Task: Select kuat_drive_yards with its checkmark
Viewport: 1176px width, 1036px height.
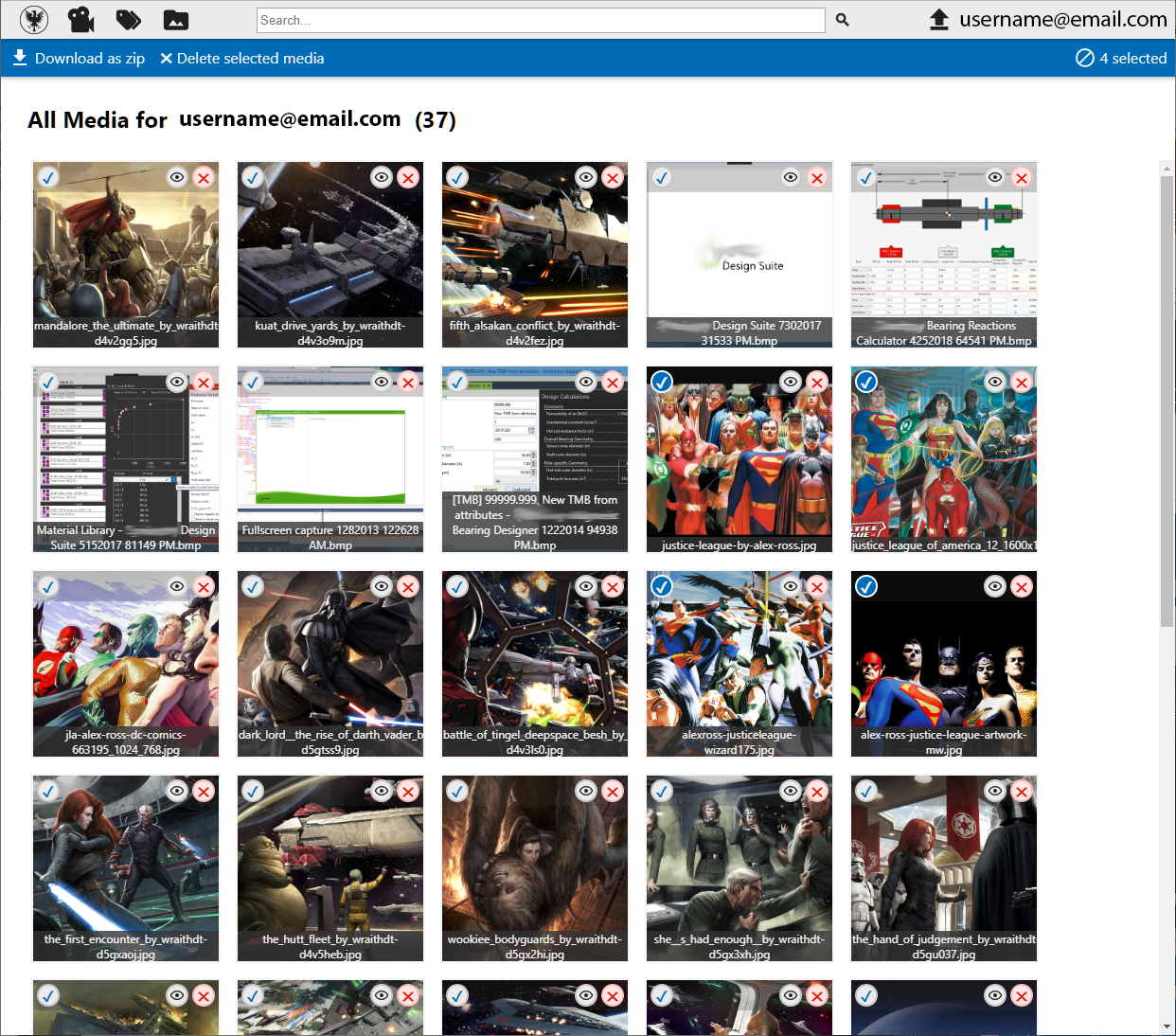Action: 253,177
